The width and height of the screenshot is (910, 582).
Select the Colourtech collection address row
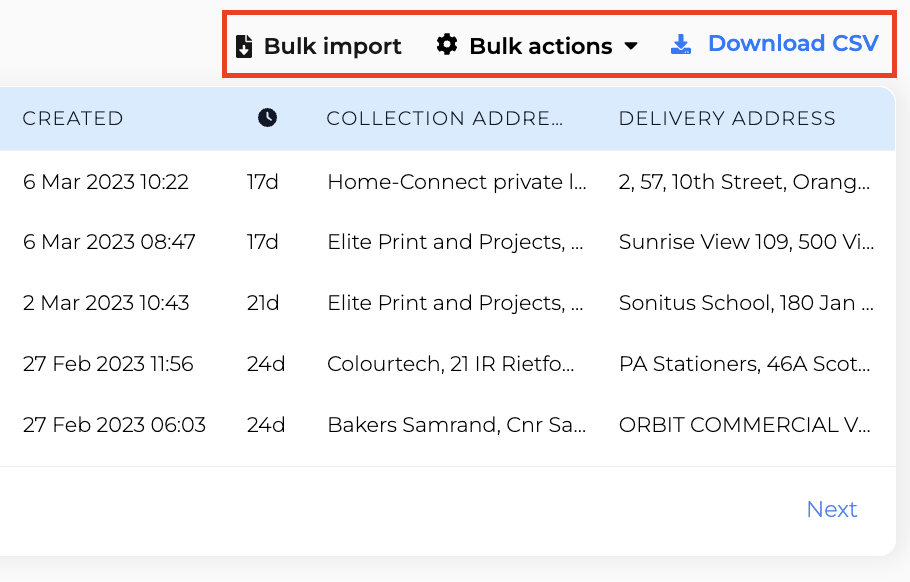pyautogui.click(x=447, y=364)
